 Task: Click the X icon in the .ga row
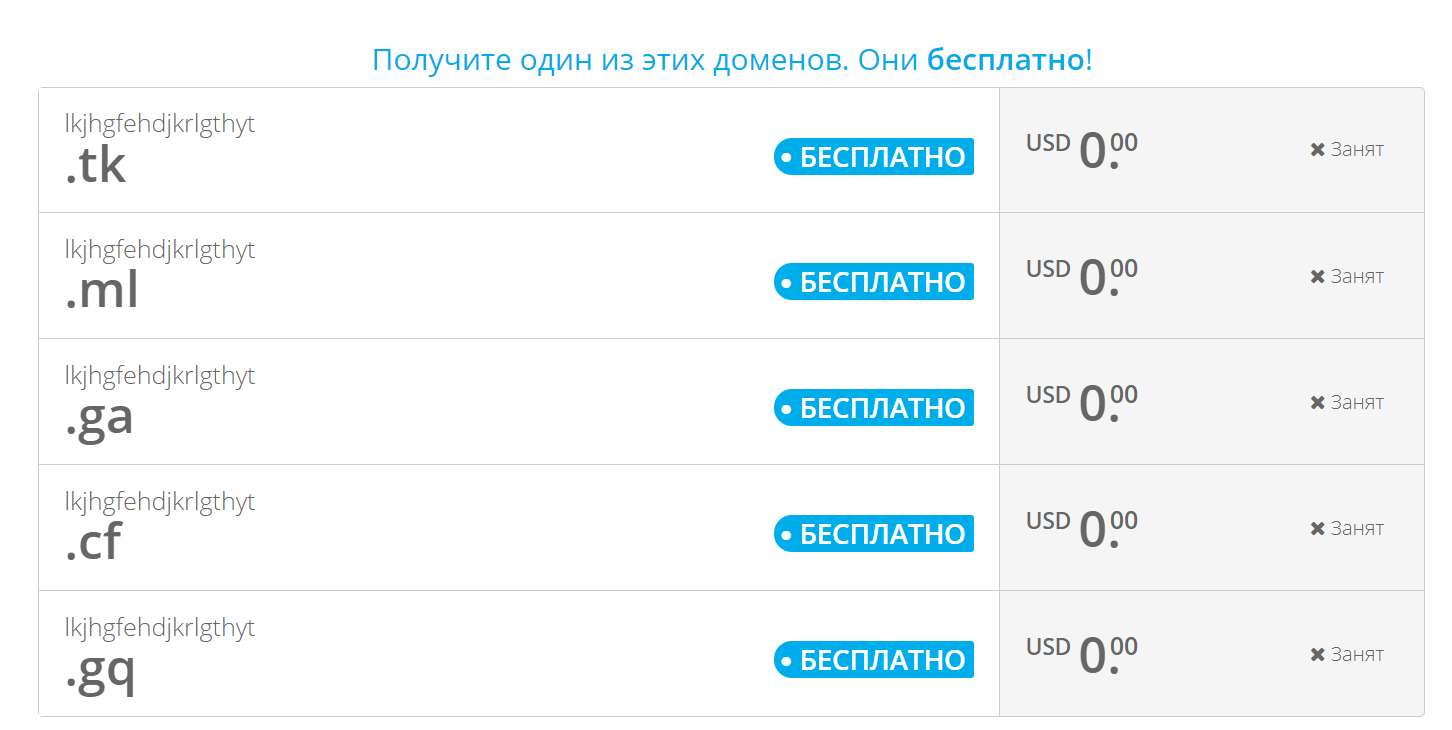pyautogui.click(x=1317, y=403)
